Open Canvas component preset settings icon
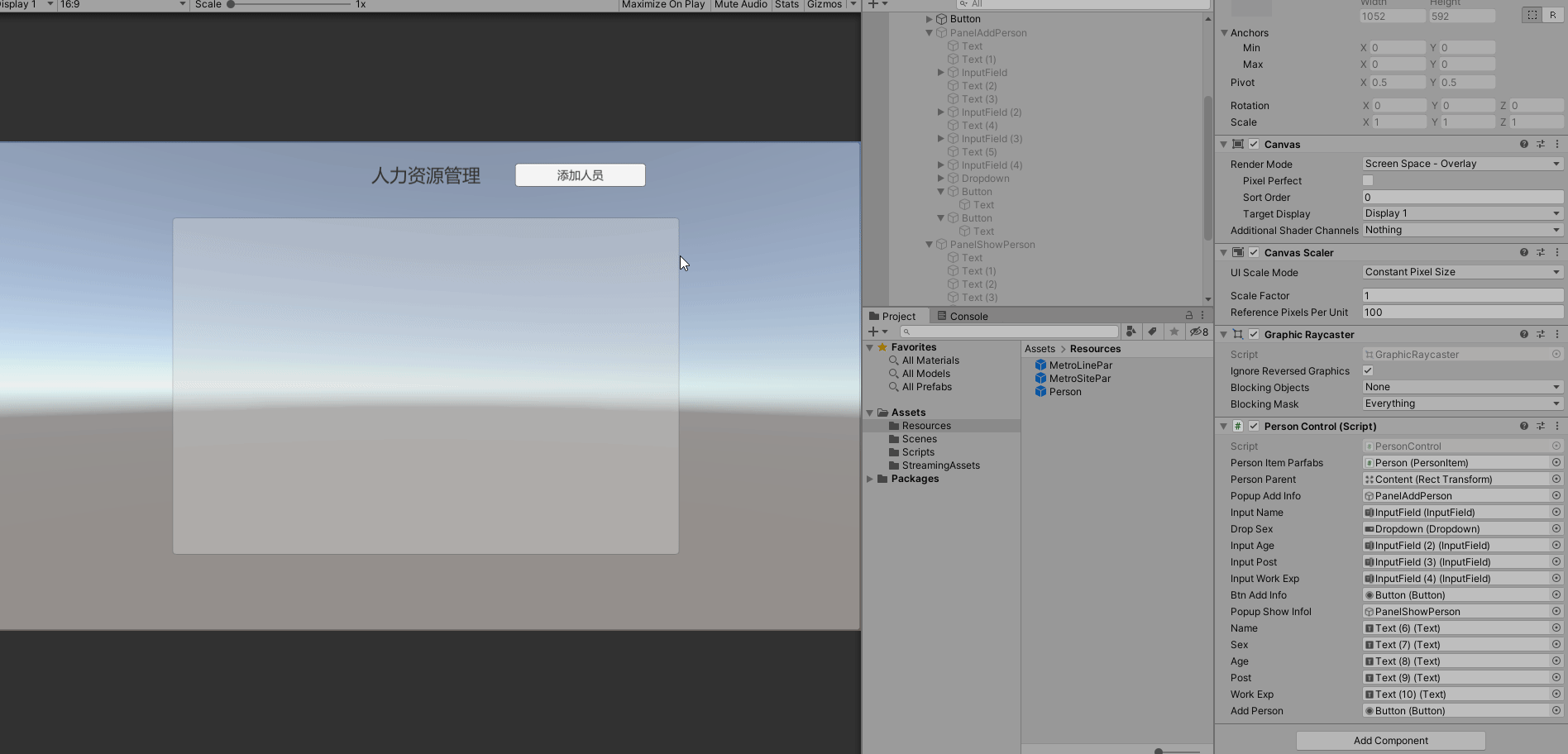 point(1541,144)
